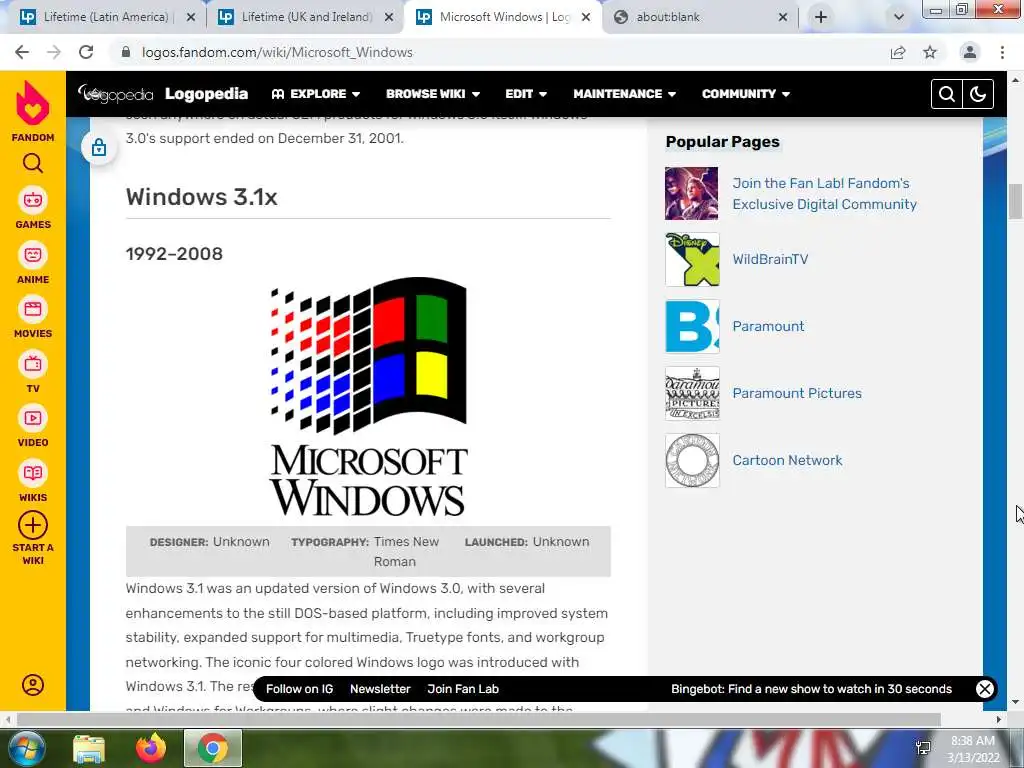Click the Cartoon Network circle thumbnail
Screen dimensions: 1024x768
pyautogui.click(x=692, y=460)
